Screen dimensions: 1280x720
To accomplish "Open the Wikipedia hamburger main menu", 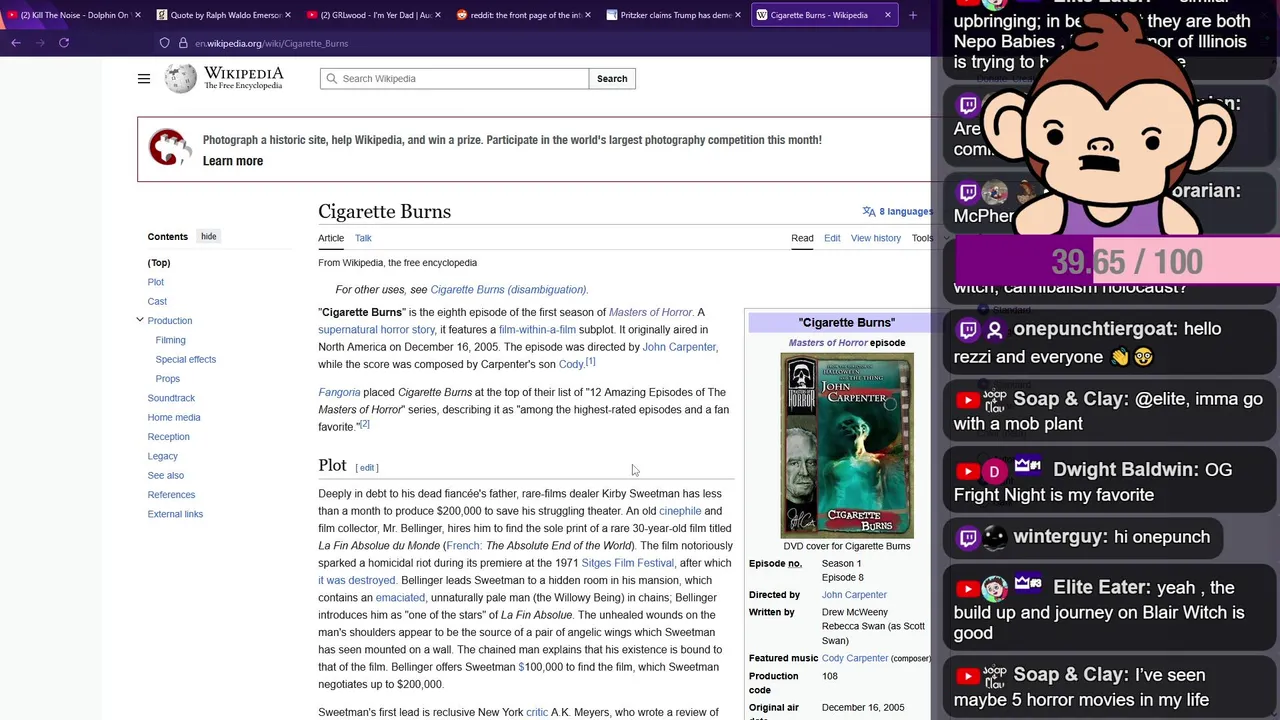I will [144, 79].
